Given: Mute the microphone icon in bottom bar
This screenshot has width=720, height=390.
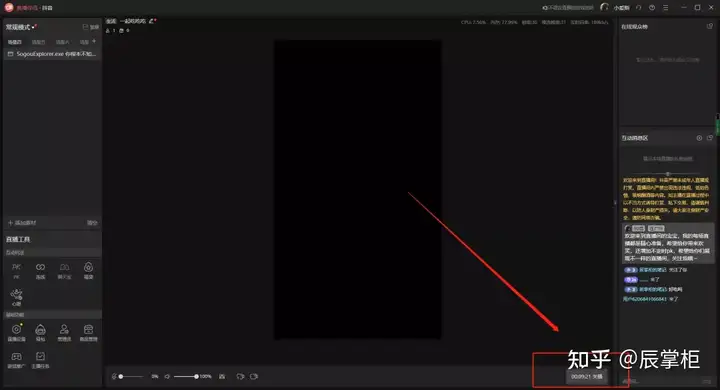Looking at the screenshot, I should coord(114,377).
